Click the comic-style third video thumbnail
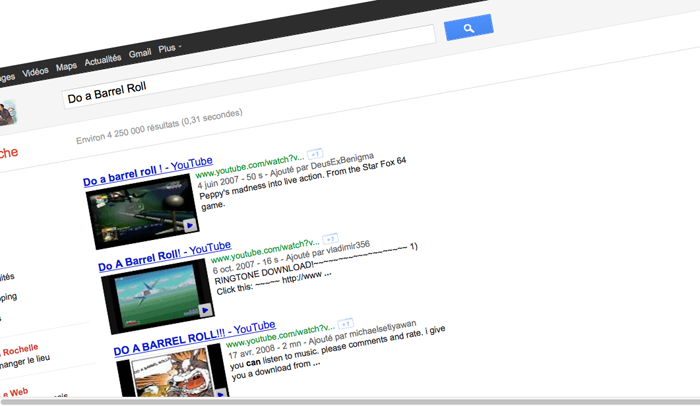The width and height of the screenshot is (700, 406). (x=165, y=373)
